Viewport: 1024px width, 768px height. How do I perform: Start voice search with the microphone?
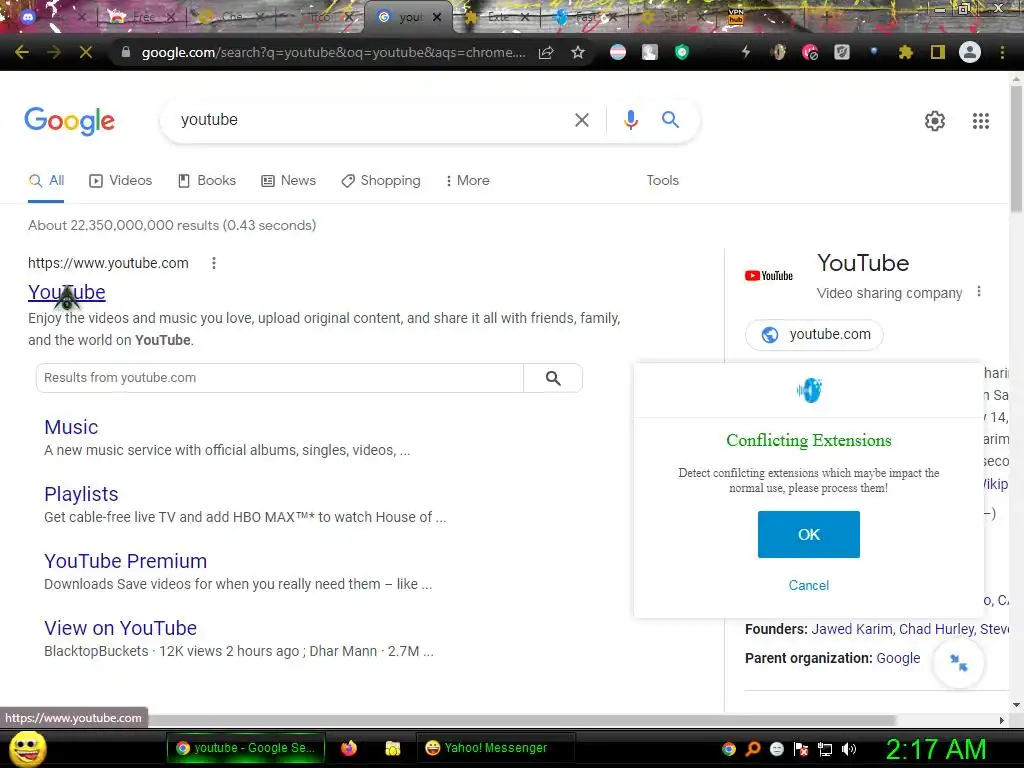click(x=631, y=120)
